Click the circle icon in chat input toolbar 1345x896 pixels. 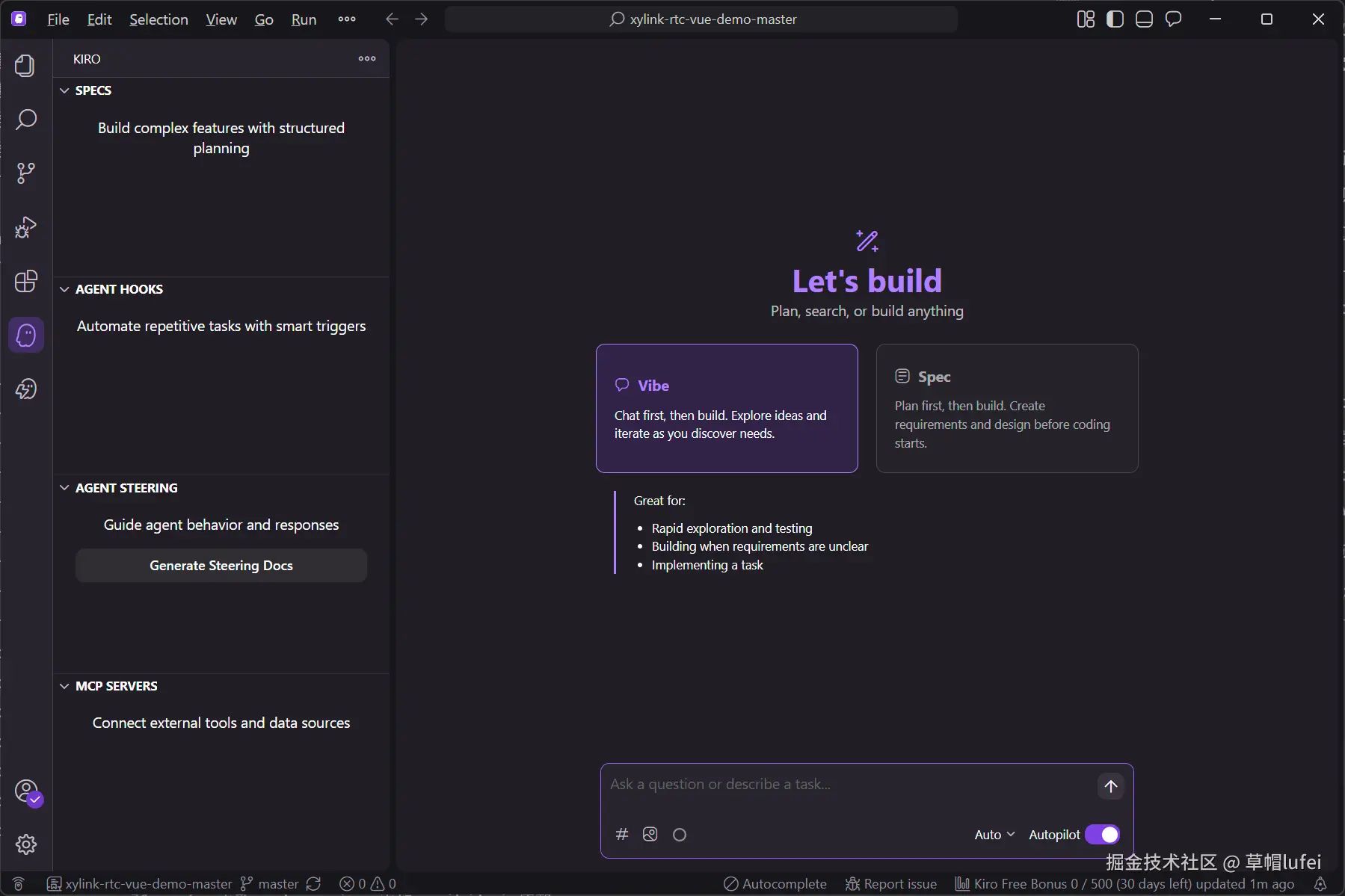pos(679,834)
